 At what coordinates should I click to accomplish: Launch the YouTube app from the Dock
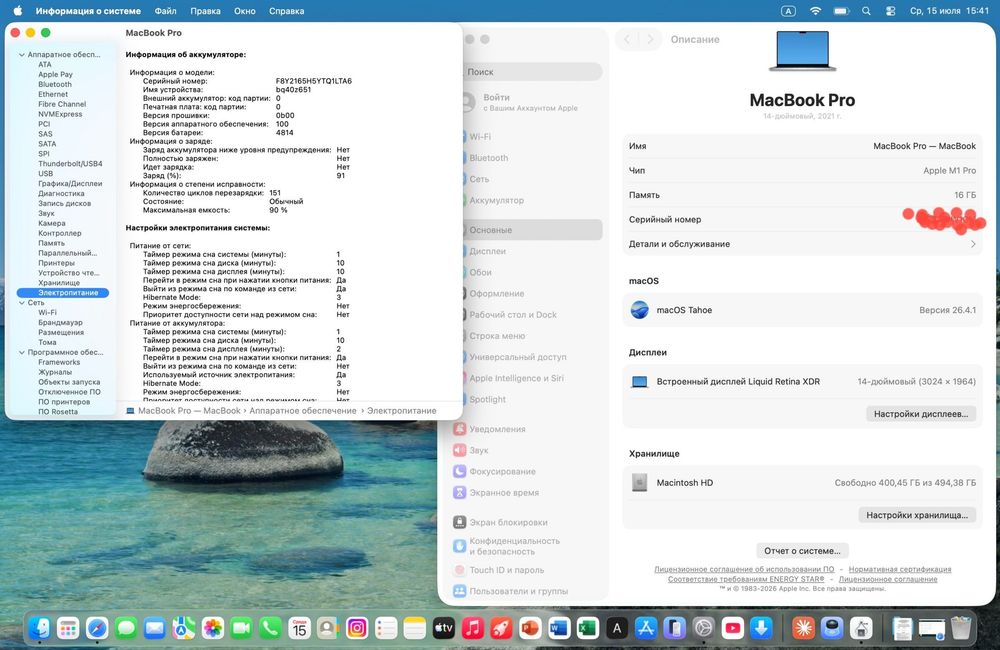click(x=732, y=628)
